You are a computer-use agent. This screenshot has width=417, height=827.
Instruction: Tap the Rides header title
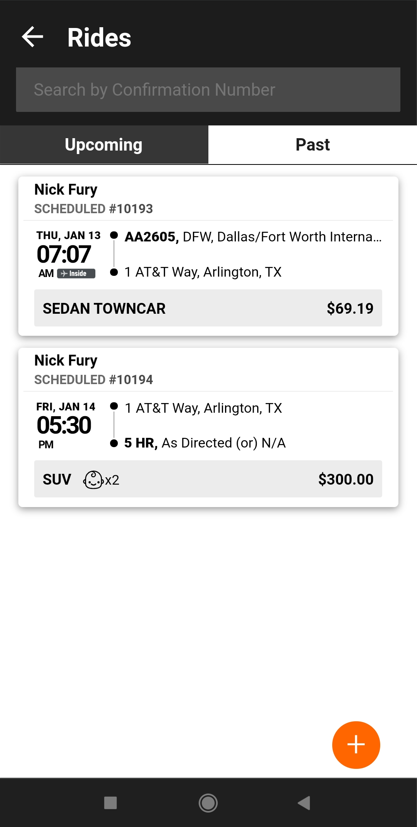[99, 38]
